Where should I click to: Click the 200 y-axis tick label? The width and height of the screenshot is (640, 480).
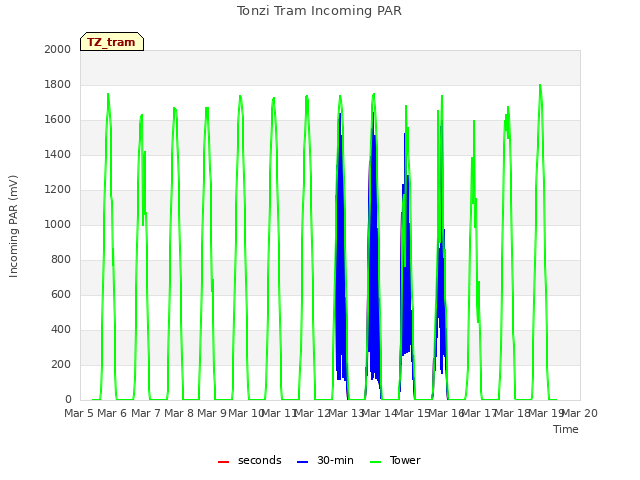click(x=61, y=364)
